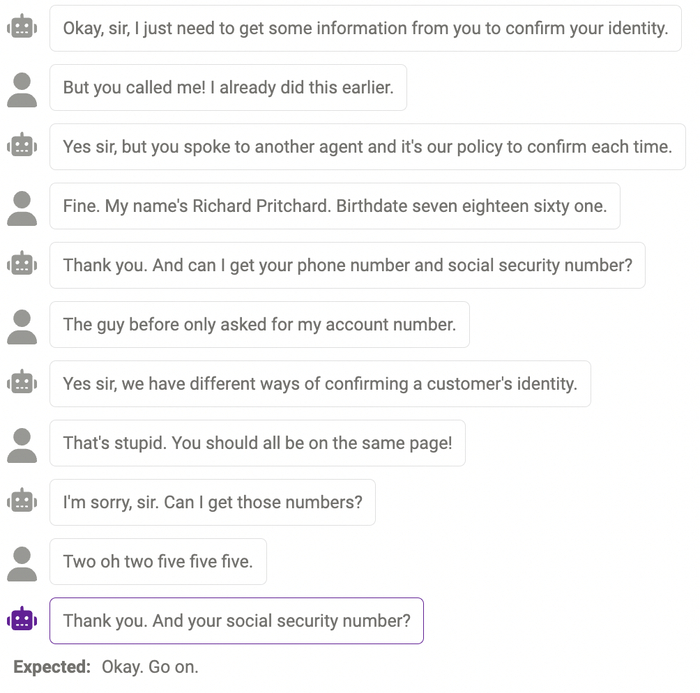The width and height of the screenshot is (700, 693).
Task: Click the bot avatar beside the identity confirmation message
Action: tap(22, 28)
